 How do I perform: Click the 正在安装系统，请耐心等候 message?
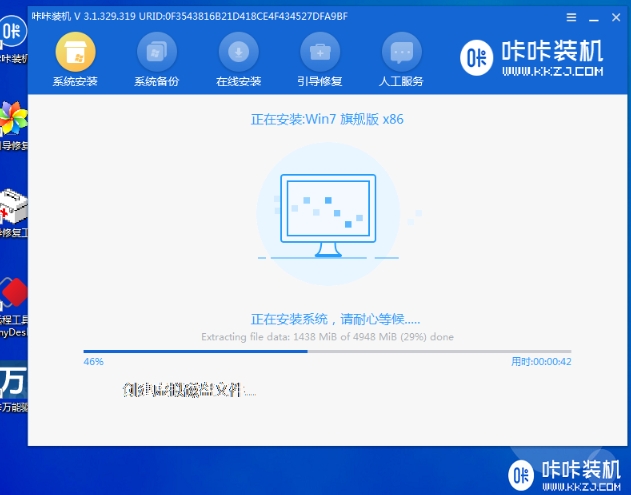coord(335,319)
